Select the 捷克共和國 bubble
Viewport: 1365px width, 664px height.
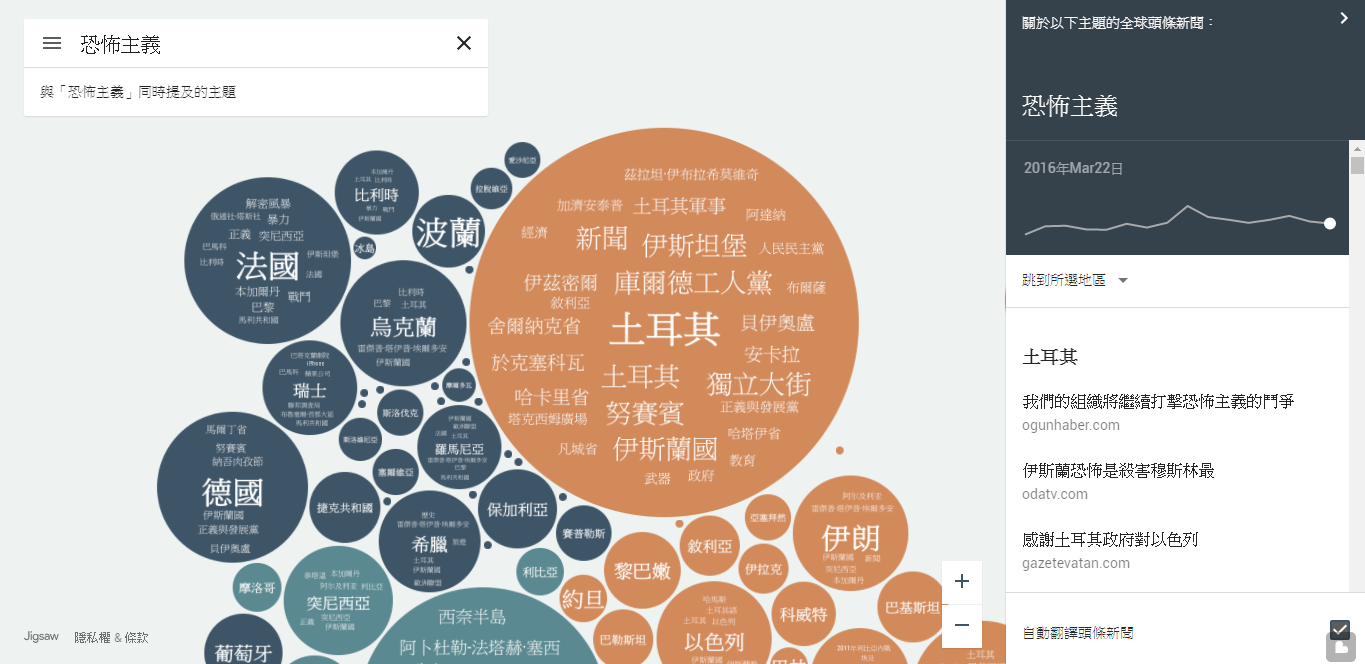(x=344, y=507)
